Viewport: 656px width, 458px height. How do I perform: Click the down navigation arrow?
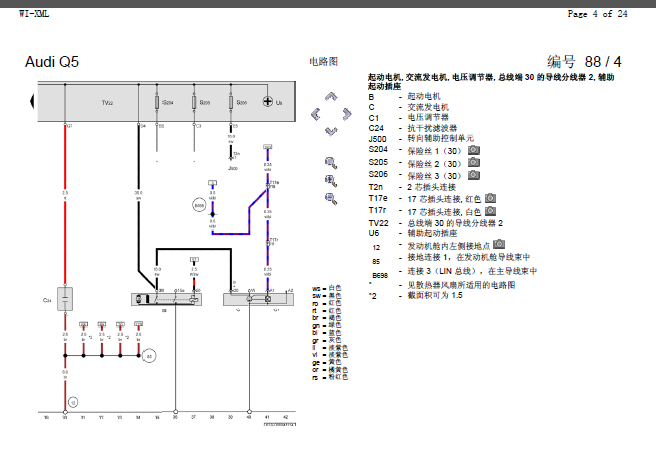click(x=331, y=131)
